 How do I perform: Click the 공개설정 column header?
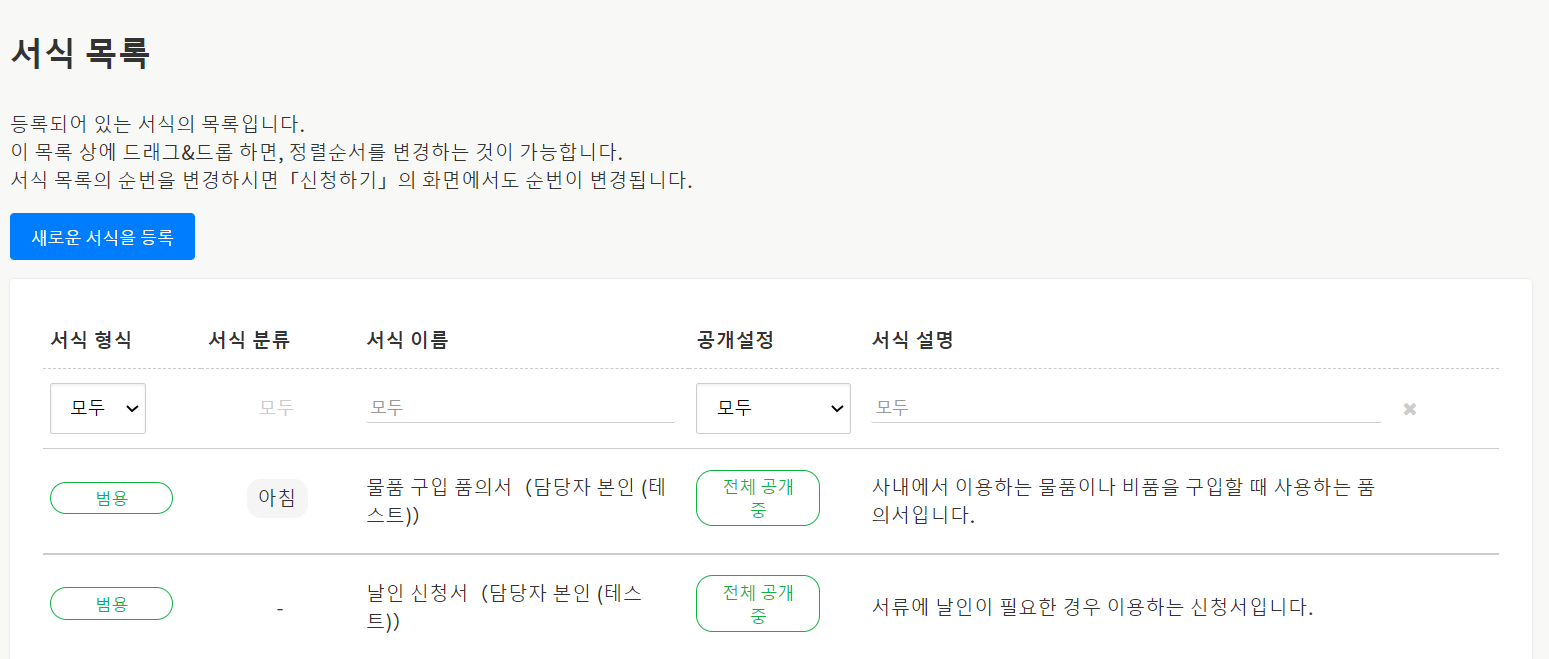click(735, 340)
